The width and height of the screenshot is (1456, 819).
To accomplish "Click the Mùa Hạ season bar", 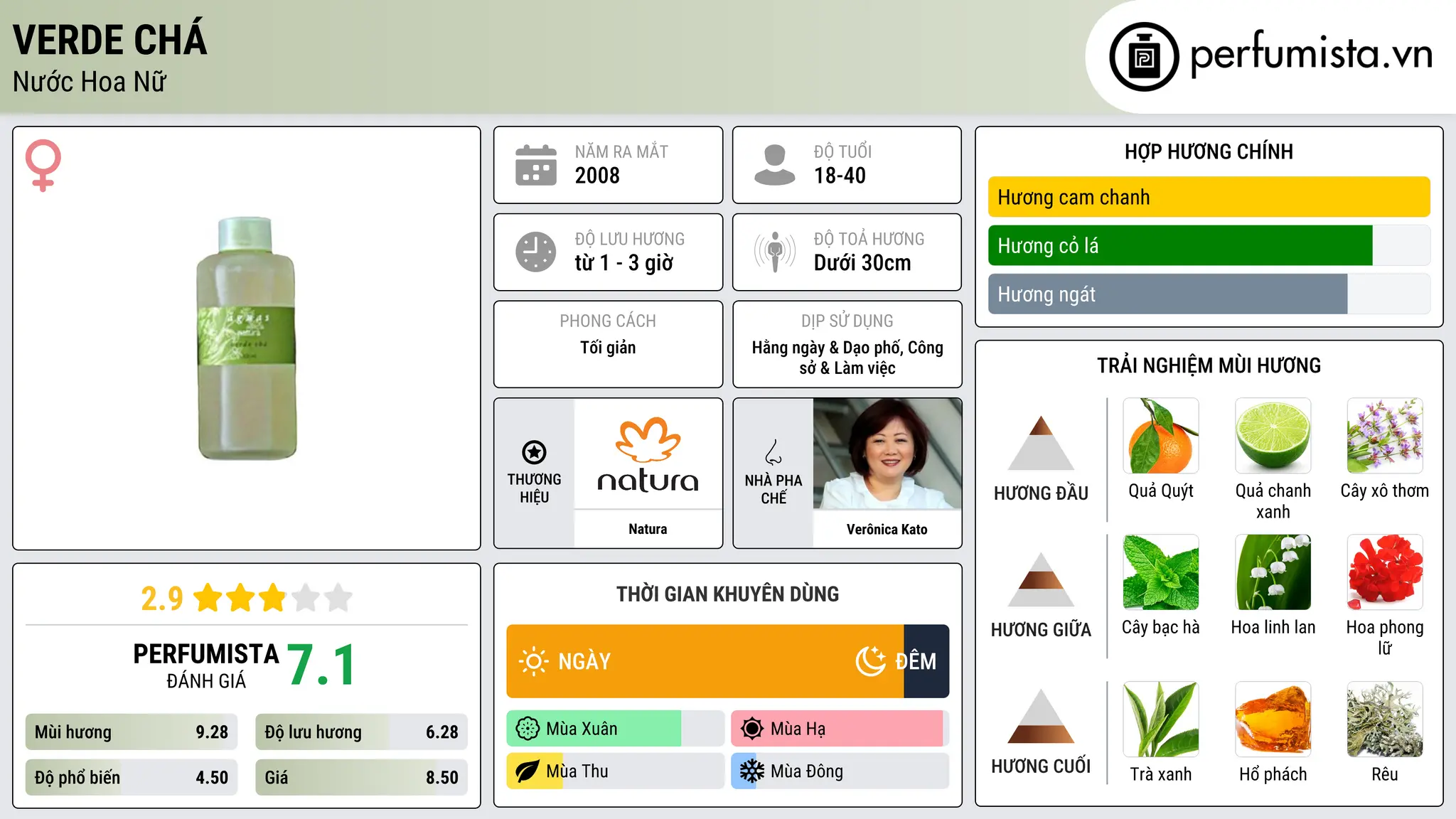I will pyautogui.click(x=840, y=729).
